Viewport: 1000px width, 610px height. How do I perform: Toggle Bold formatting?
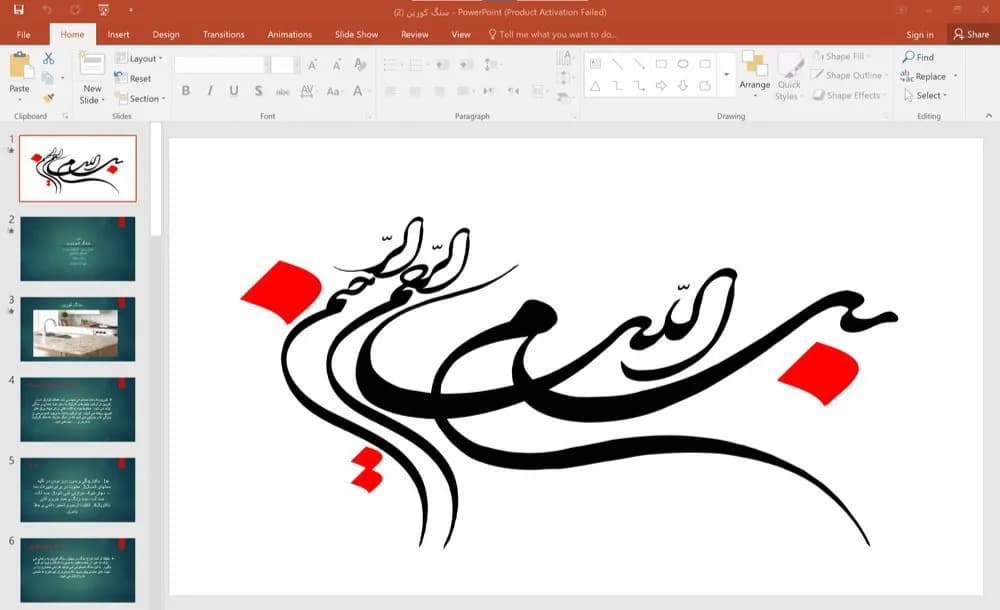click(x=186, y=91)
